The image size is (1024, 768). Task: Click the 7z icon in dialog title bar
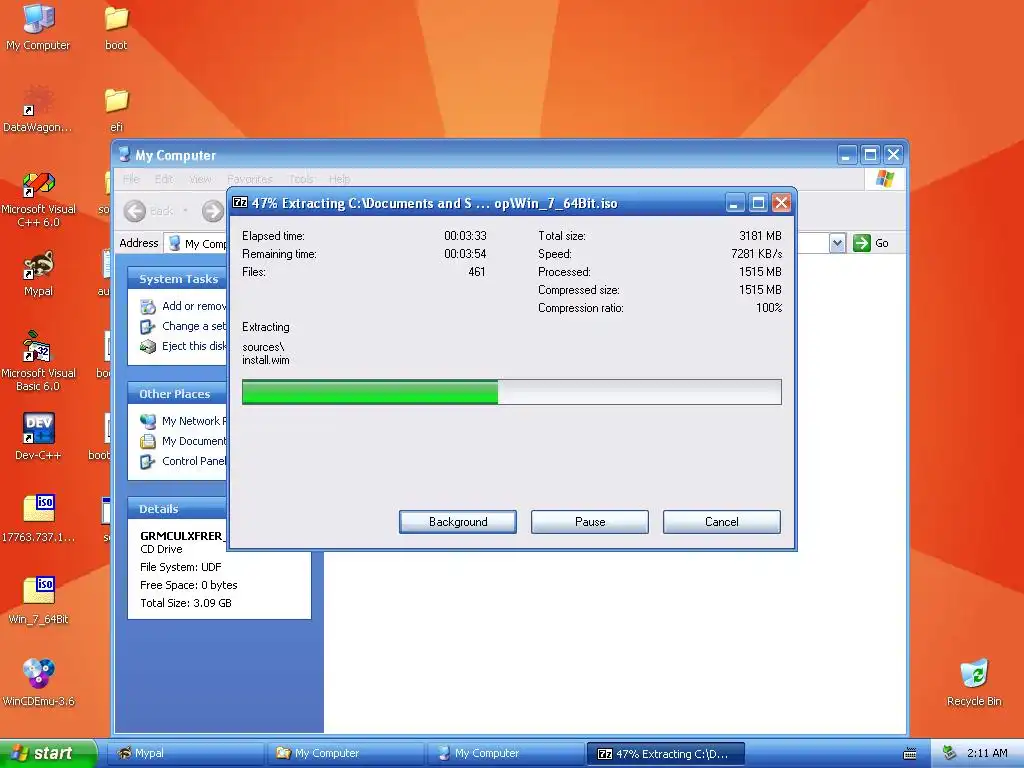240,202
